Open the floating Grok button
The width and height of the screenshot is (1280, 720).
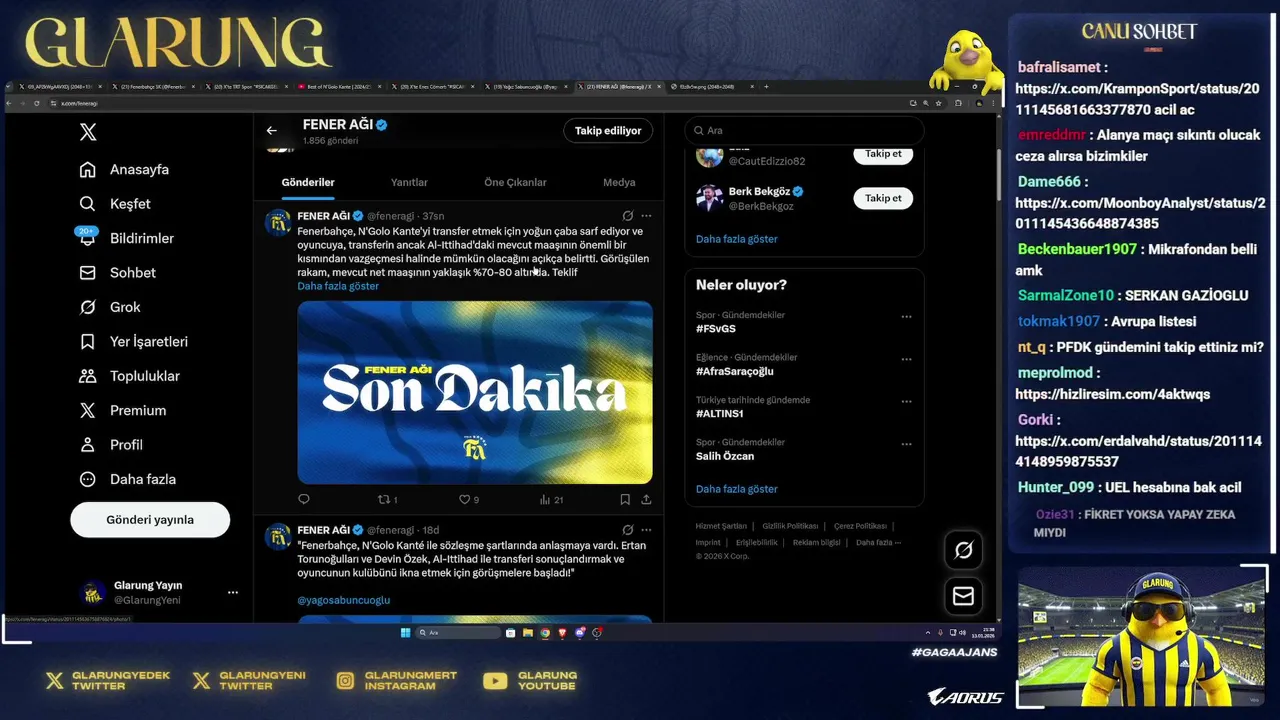963,550
